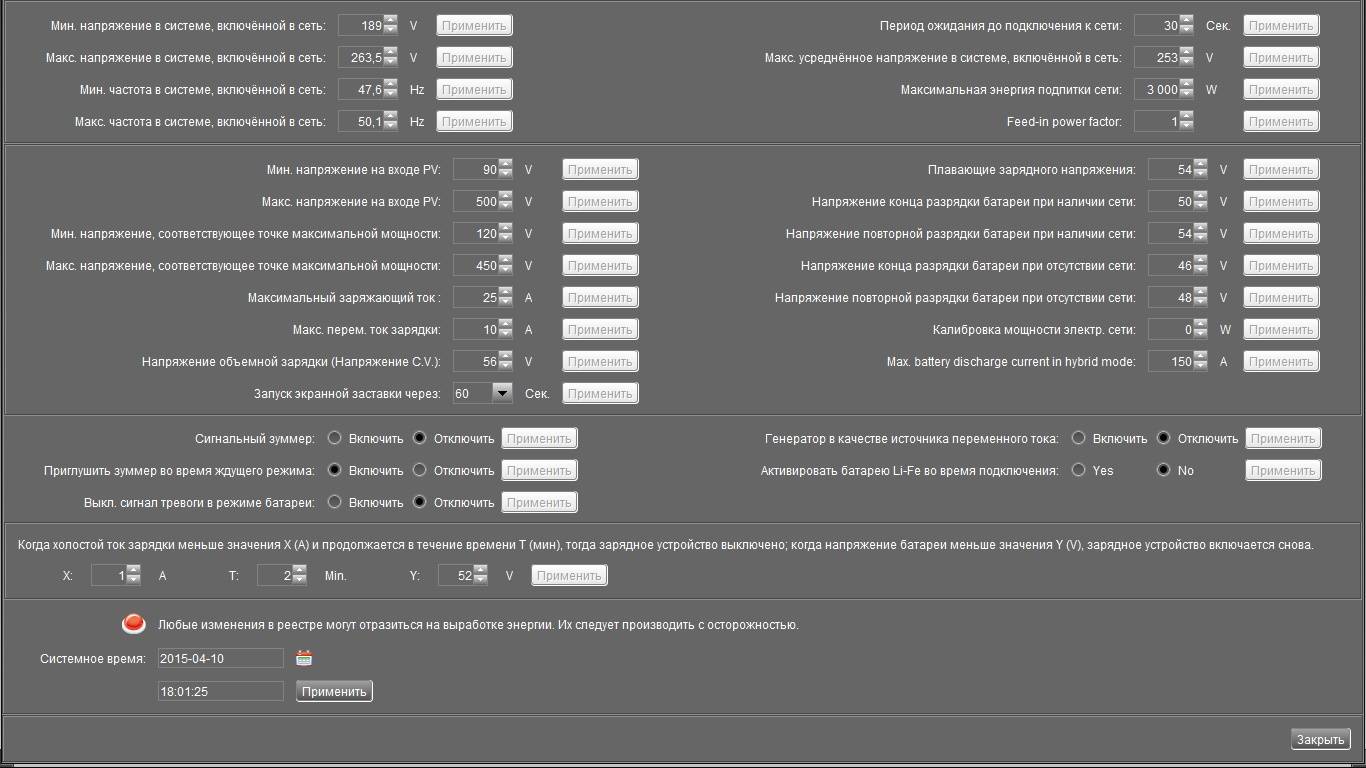Click the min grid voltage spinner arrows
This screenshot has height=768, width=1366.
(391, 26)
